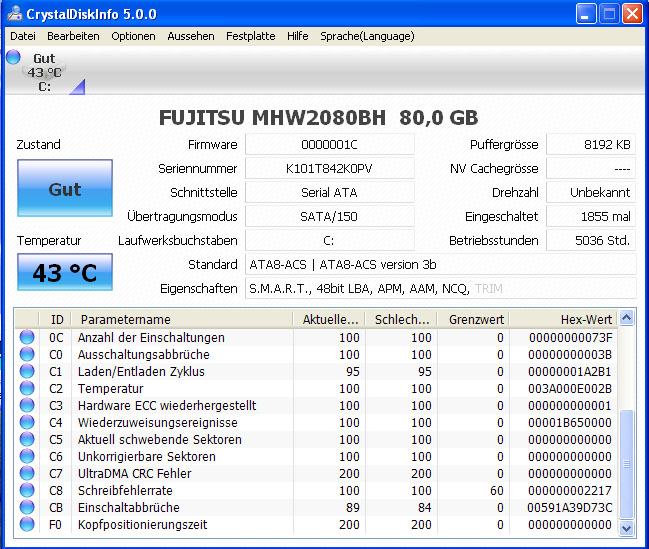649x549 pixels.
Task: Click status icon for UltraDMA CRC Fehler
Action: 27,473
